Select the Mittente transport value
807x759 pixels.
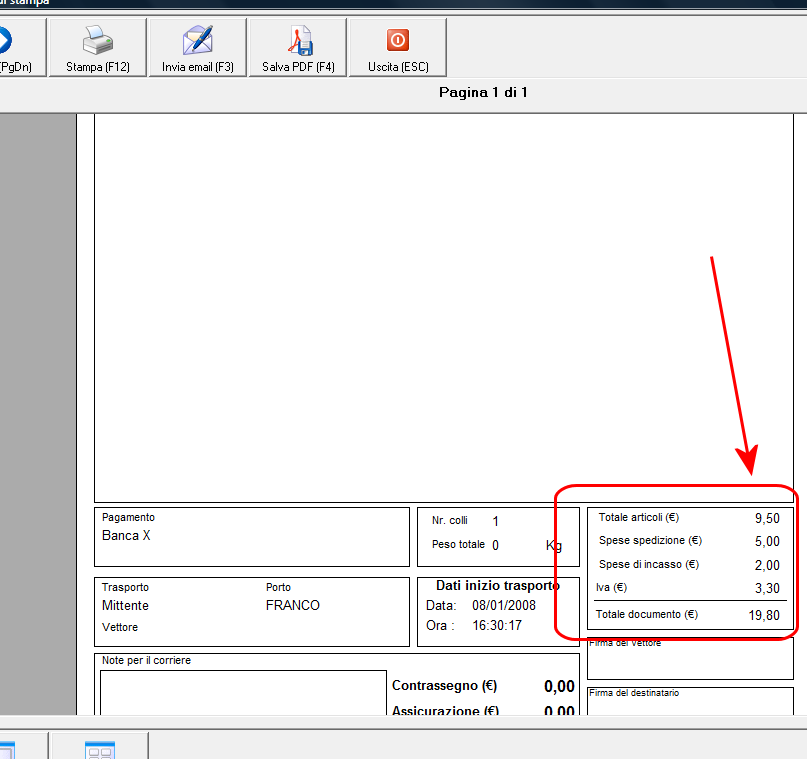(125, 606)
